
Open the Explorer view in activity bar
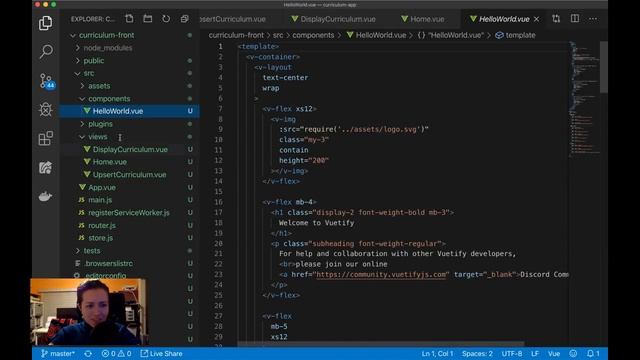pos(45,23)
